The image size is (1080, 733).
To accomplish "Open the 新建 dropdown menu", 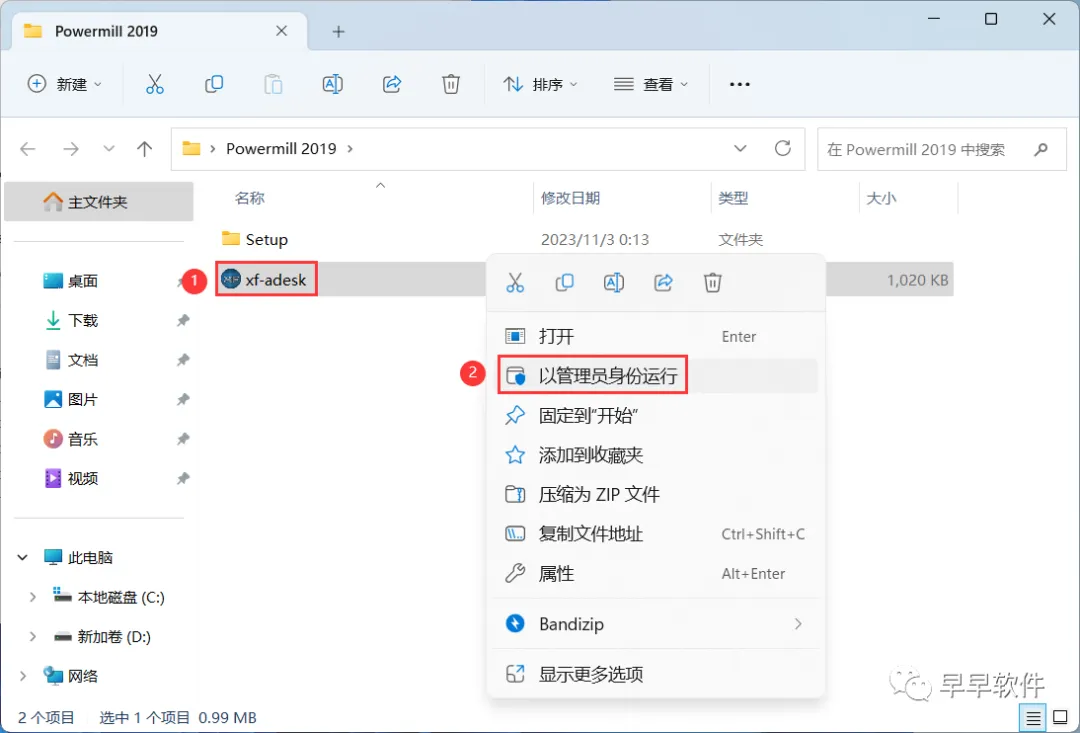I will (x=64, y=84).
